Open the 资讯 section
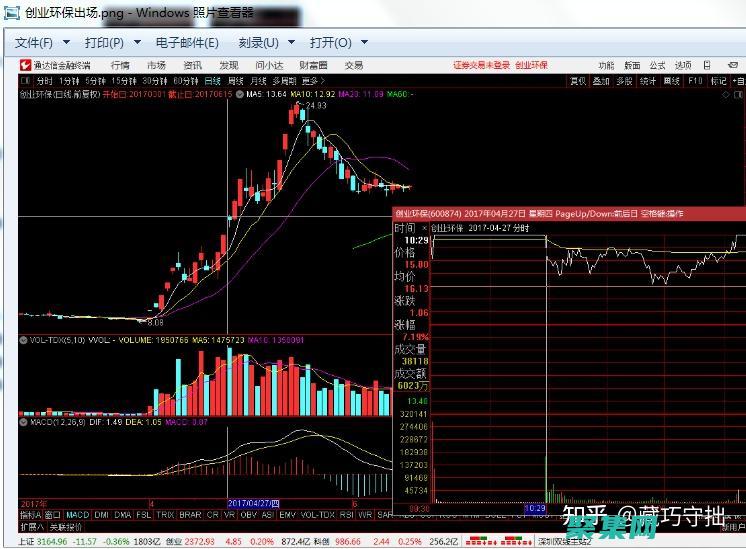This screenshot has width=746, height=549. (192, 66)
